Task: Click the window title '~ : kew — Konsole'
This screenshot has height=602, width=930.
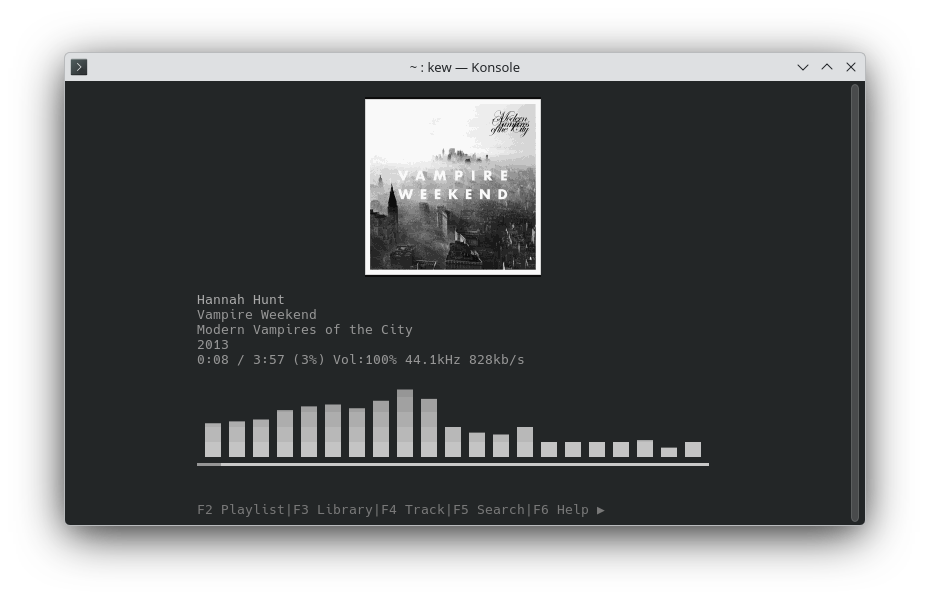Action: 464,68
